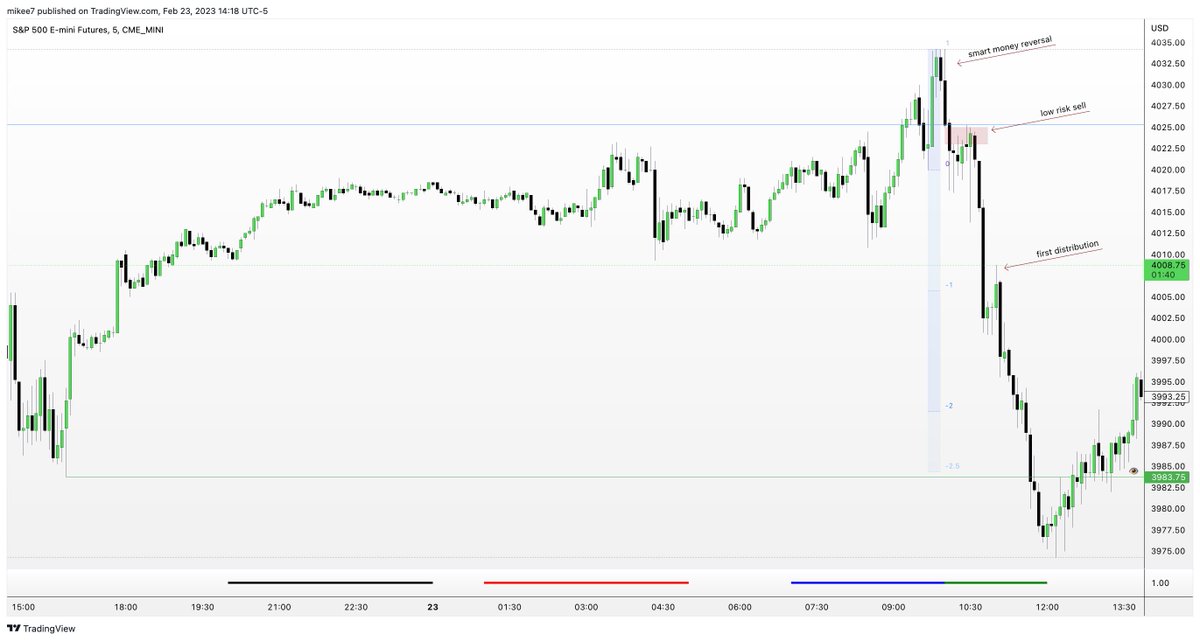Click the 03:00 time axis label
The width and height of the screenshot is (1200, 641).
click(x=586, y=607)
